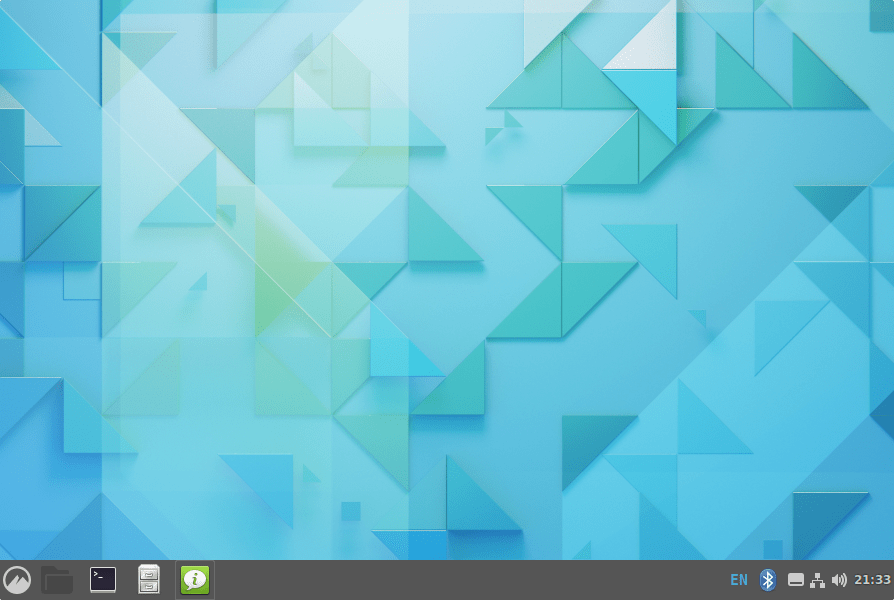Open the sound volume speaker icon
Viewport: 894px width, 600px height.
coord(839,580)
